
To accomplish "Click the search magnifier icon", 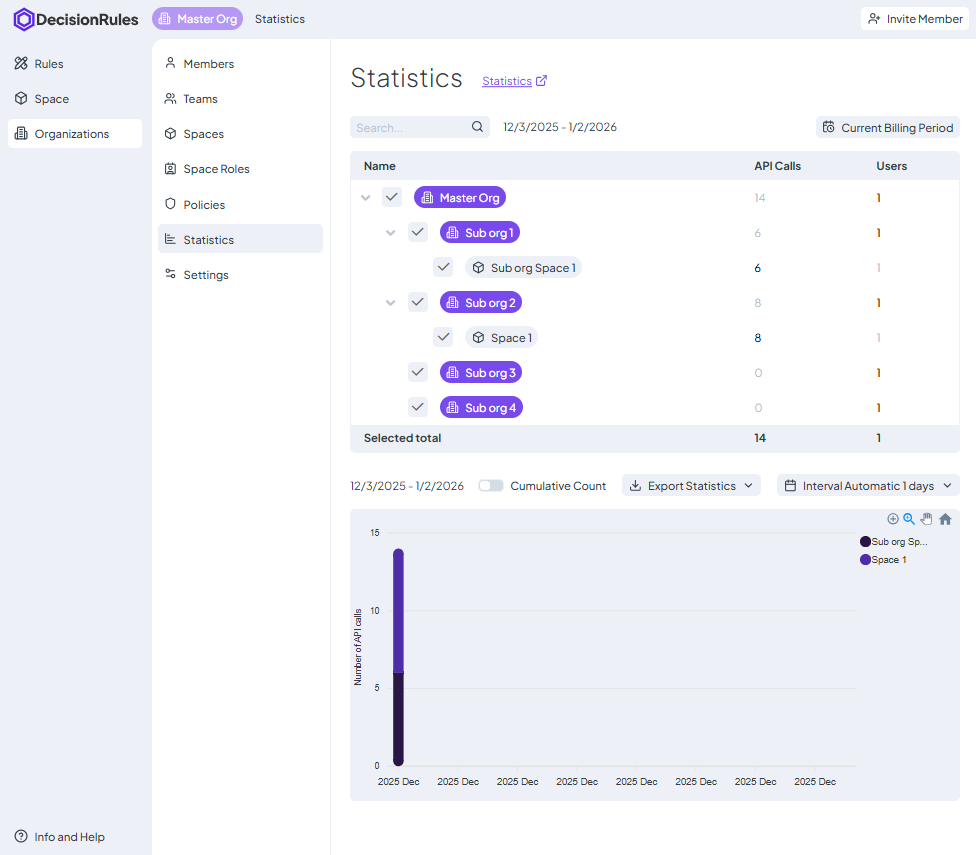I will pos(477,127).
